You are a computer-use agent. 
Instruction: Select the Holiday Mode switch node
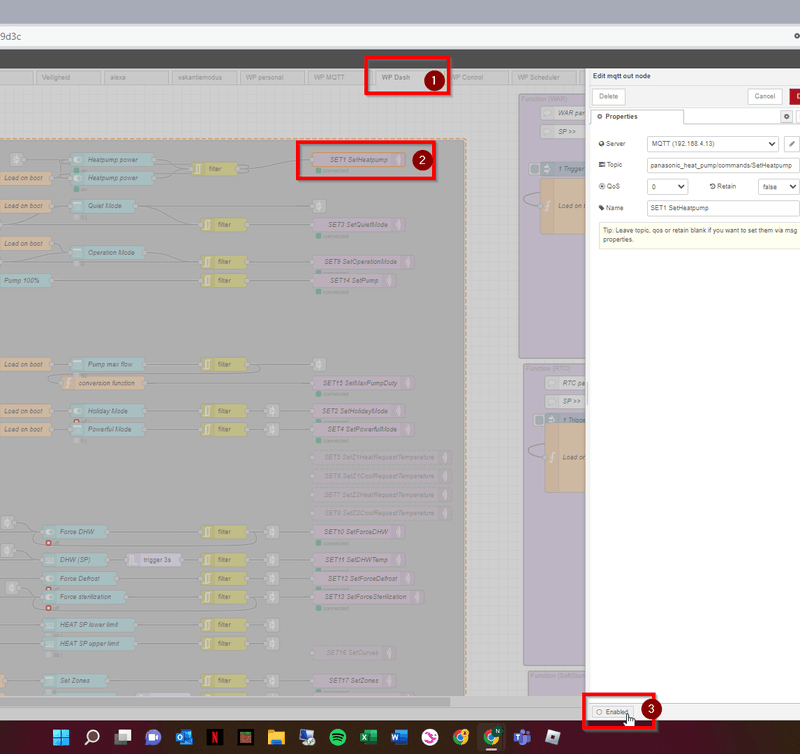(107, 411)
